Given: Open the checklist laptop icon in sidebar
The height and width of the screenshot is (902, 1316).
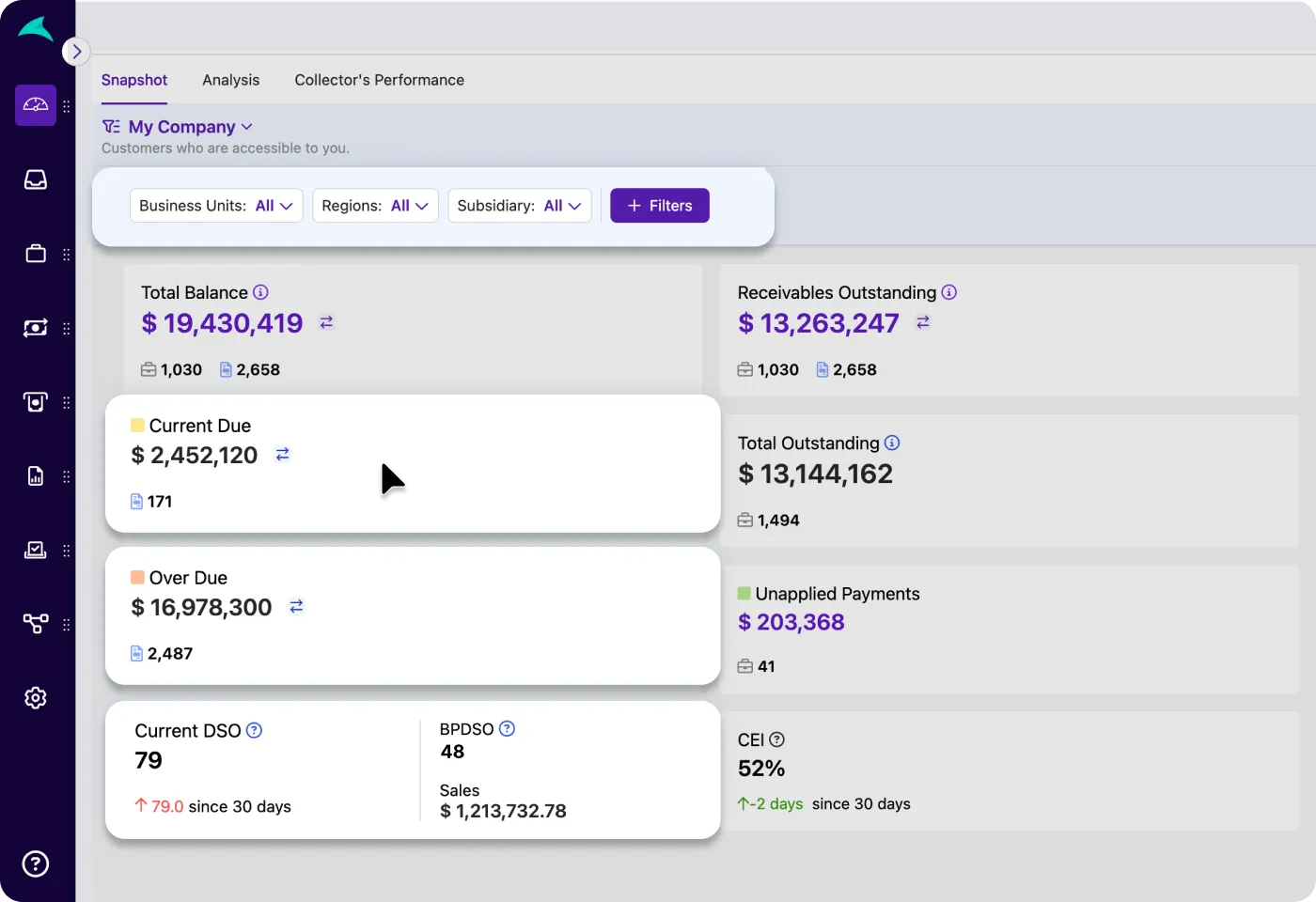Looking at the screenshot, I should [x=36, y=550].
